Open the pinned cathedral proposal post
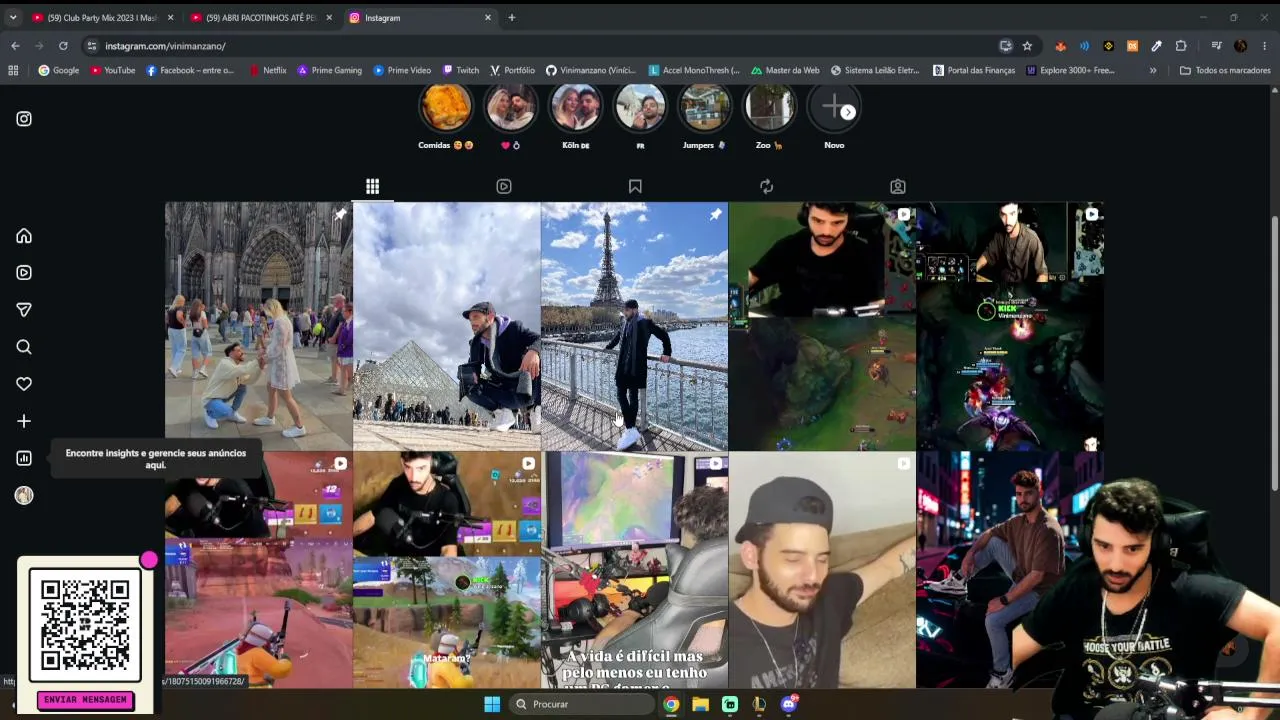Screen dimensions: 1280x720 (x=259, y=326)
